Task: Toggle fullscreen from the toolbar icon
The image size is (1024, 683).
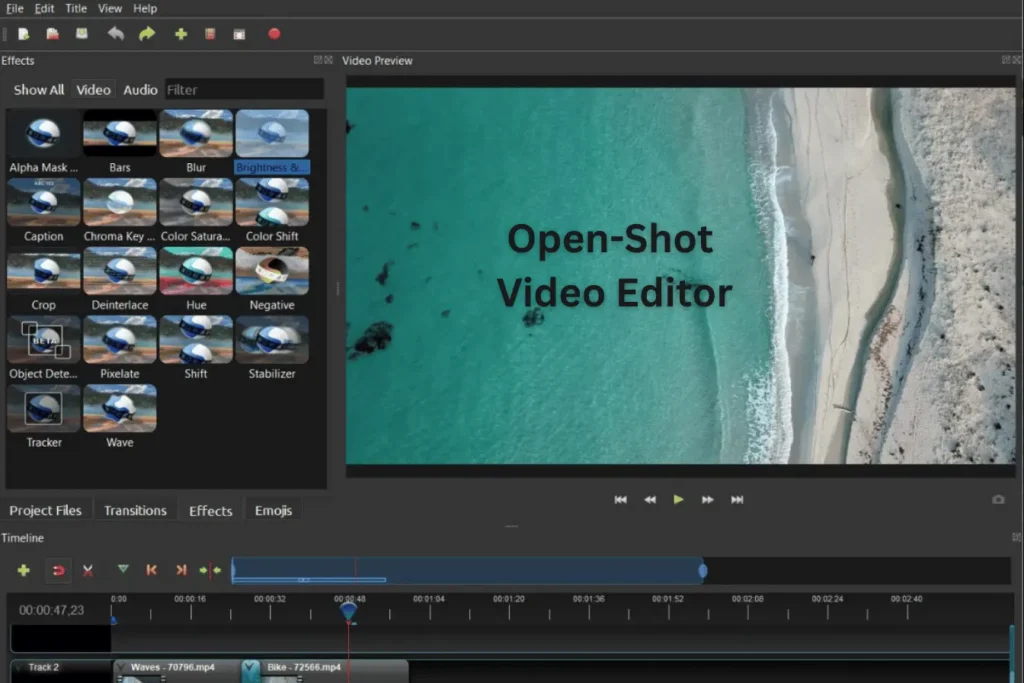Action: point(240,35)
